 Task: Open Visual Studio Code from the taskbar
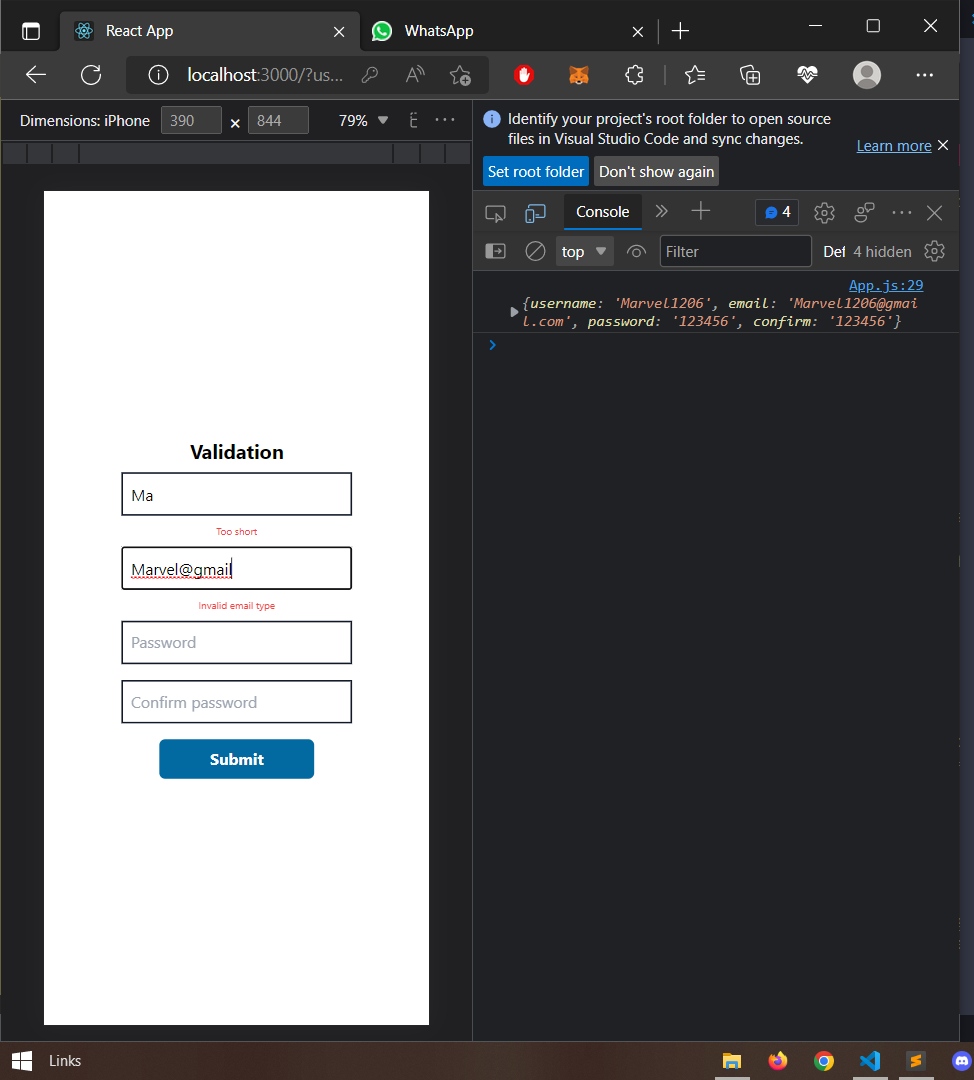[x=870, y=1061]
